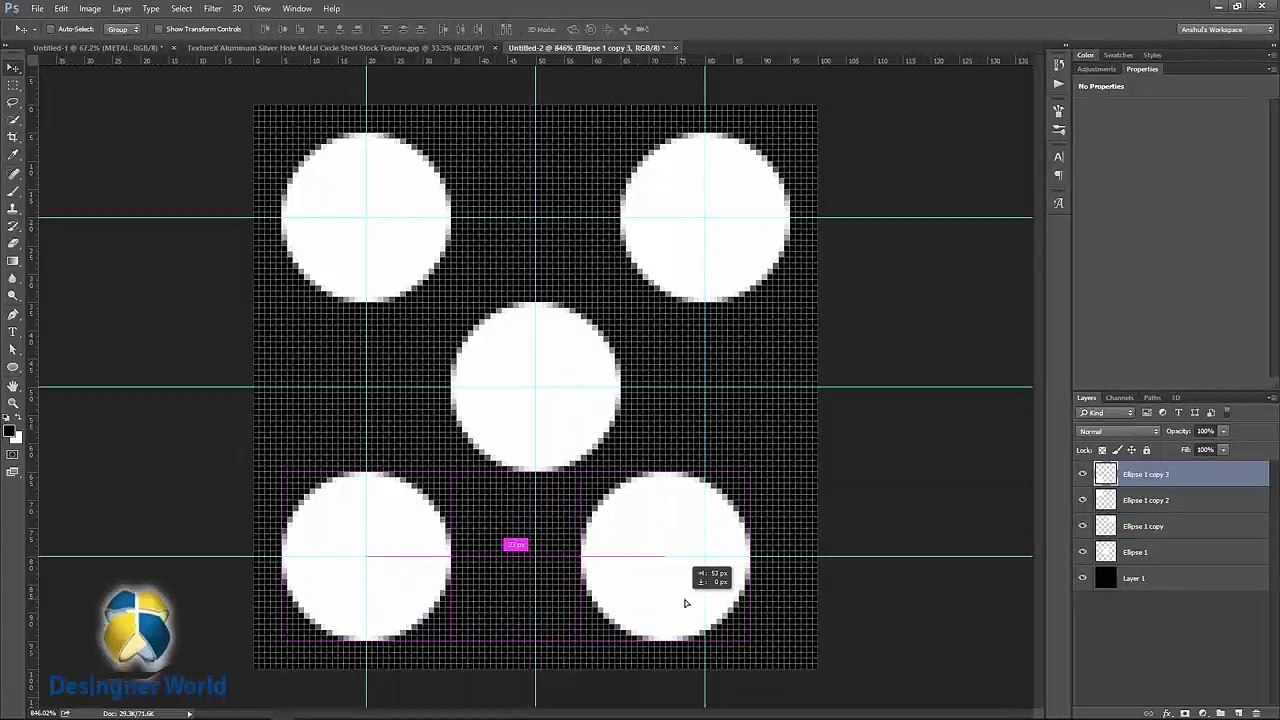Image resolution: width=1280 pixels, height=720 pixels.
Task: Open the History panel icon in dock
Action: point(1059,65)
